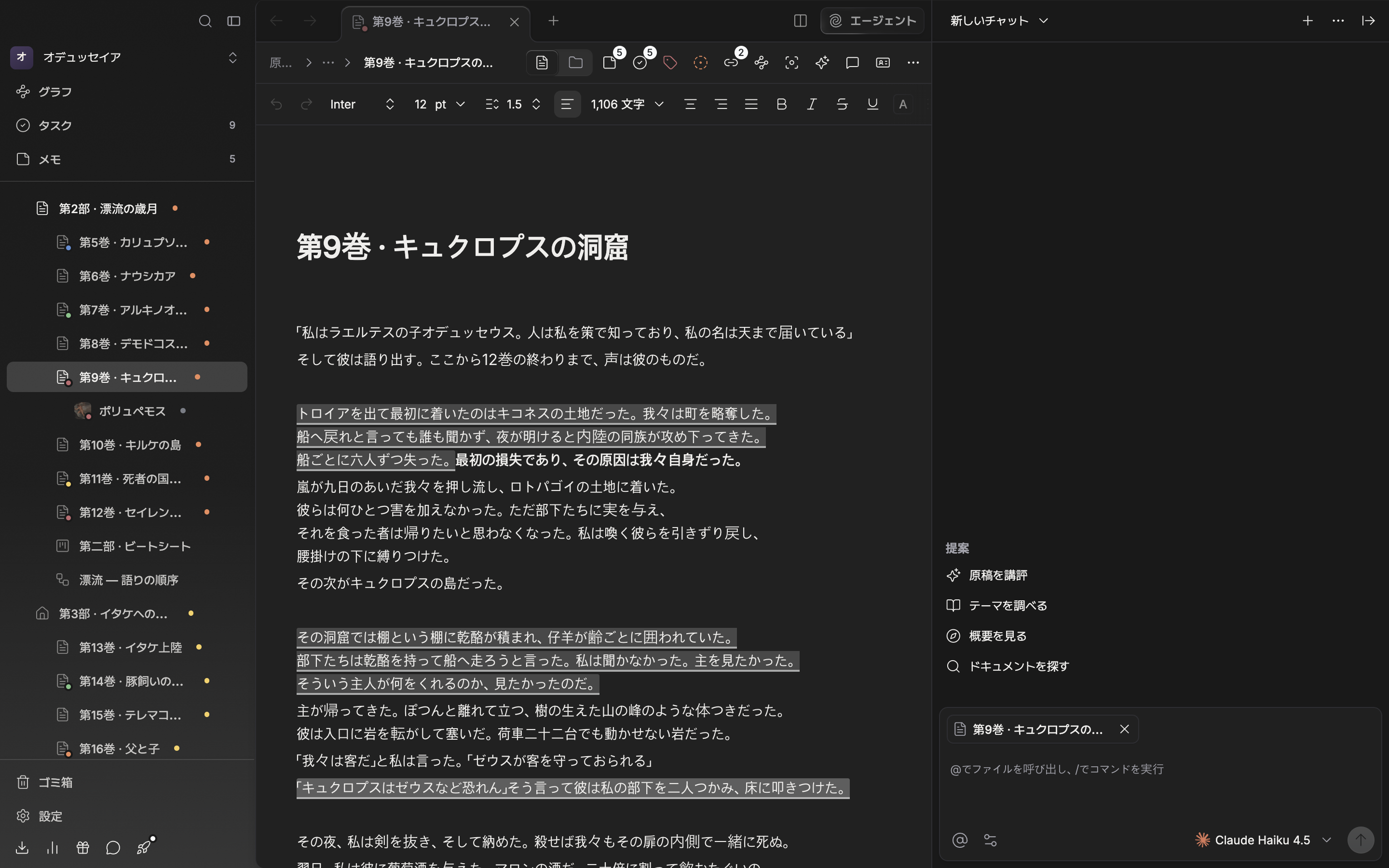Viewport: 1389px width, 868px height.
Task: Expand the 新しいチャット dropdown
Action: point(999,21)
